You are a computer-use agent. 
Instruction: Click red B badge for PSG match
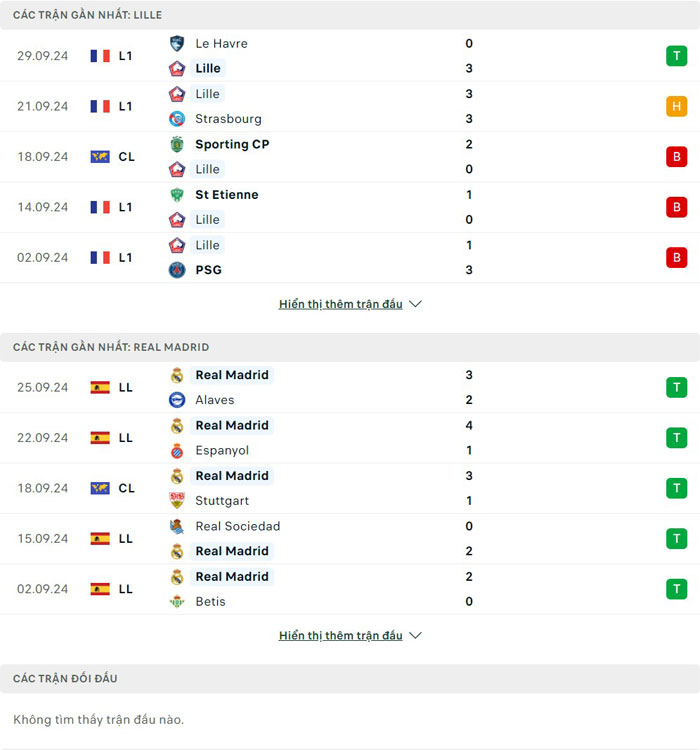tap(677, 257)
